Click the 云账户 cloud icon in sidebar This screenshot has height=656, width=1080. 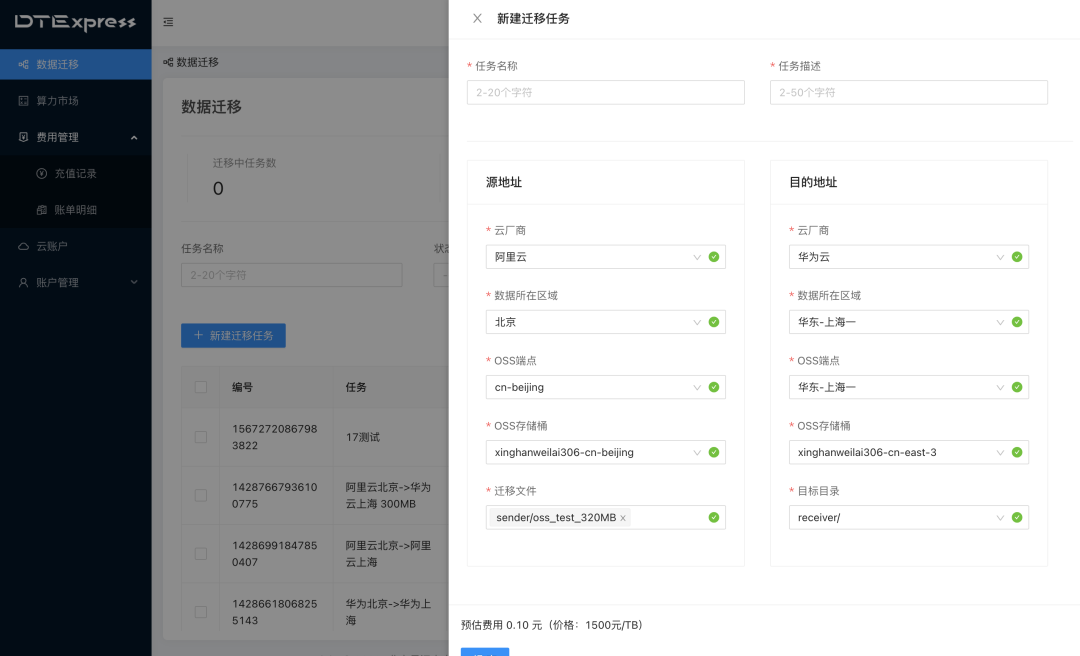[x=24, y=246]
